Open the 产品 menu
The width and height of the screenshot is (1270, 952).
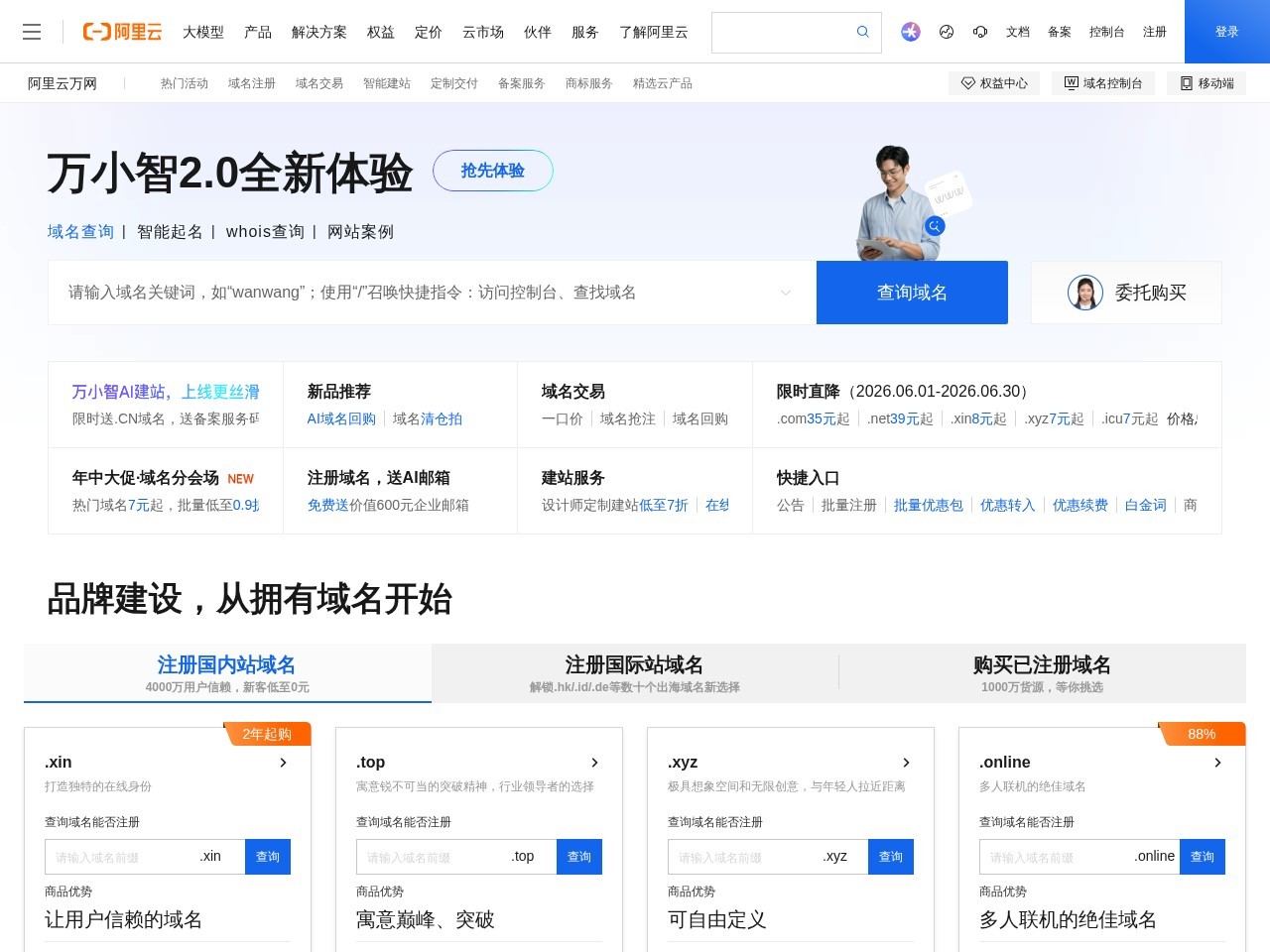(x=258, y=32)
